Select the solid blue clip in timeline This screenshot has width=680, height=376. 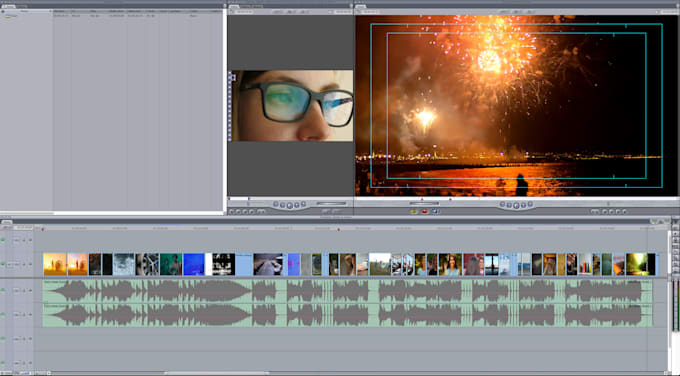point(194,264)
